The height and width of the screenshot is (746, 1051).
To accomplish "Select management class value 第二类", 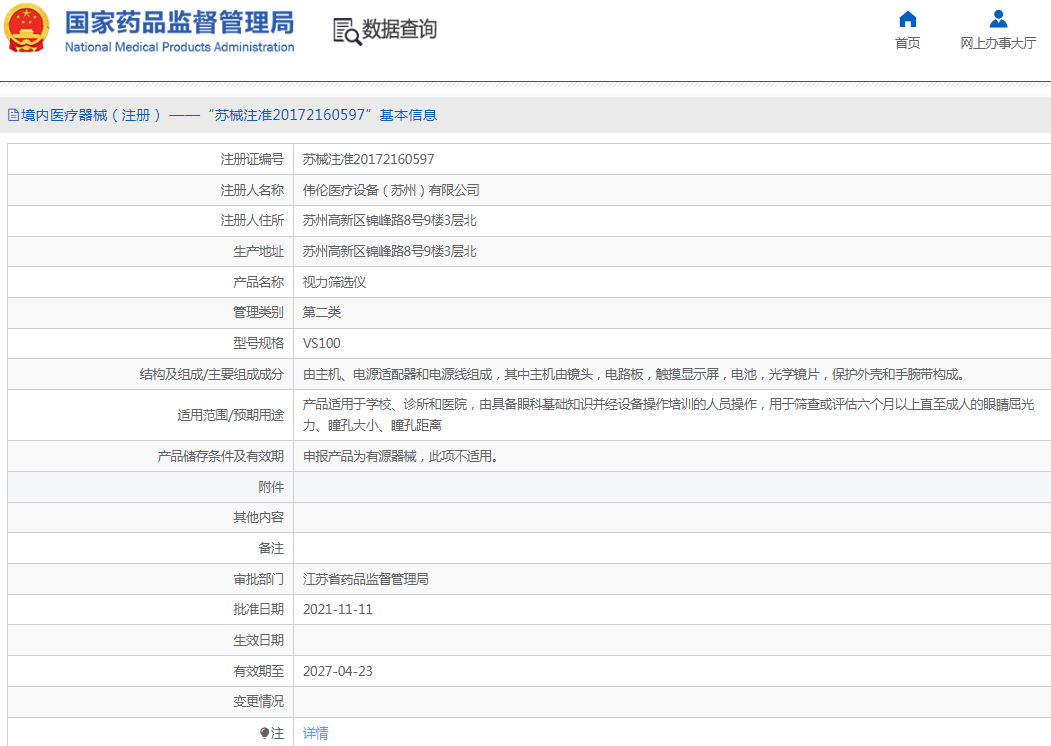I will coord(322,312).
